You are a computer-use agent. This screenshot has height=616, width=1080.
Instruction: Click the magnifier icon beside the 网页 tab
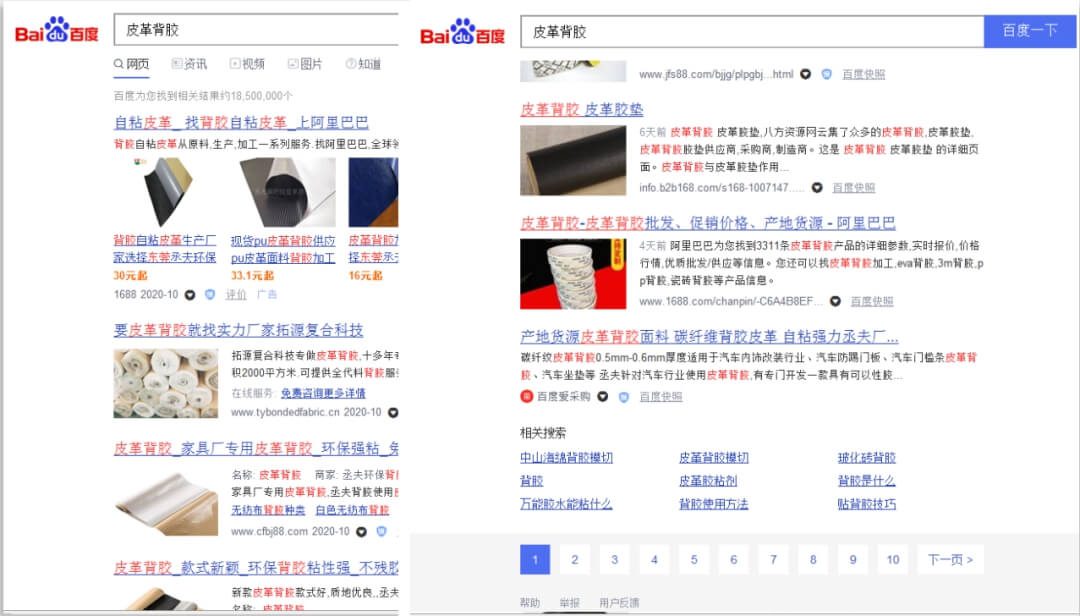[119, 64]
